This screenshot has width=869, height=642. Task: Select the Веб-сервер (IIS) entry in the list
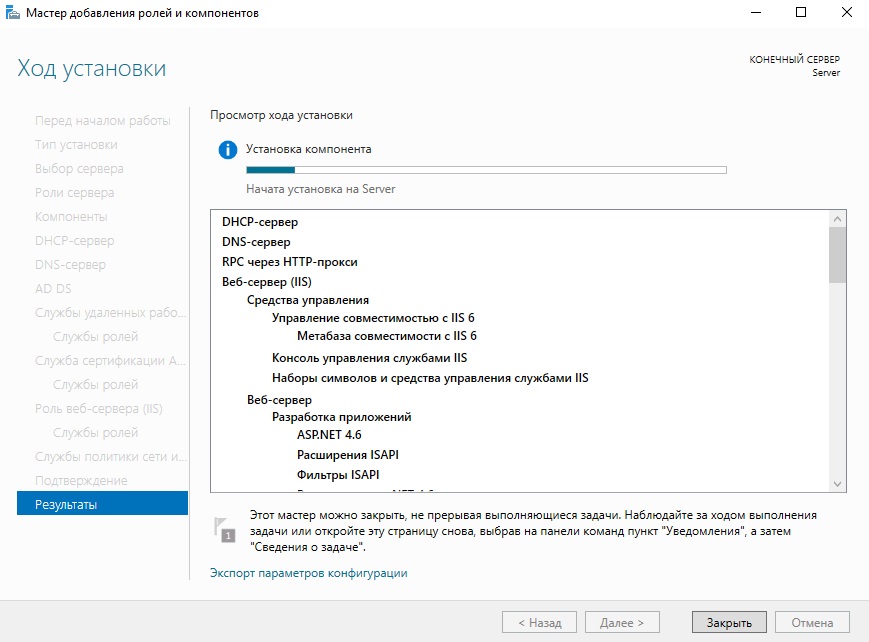[267, 282]
